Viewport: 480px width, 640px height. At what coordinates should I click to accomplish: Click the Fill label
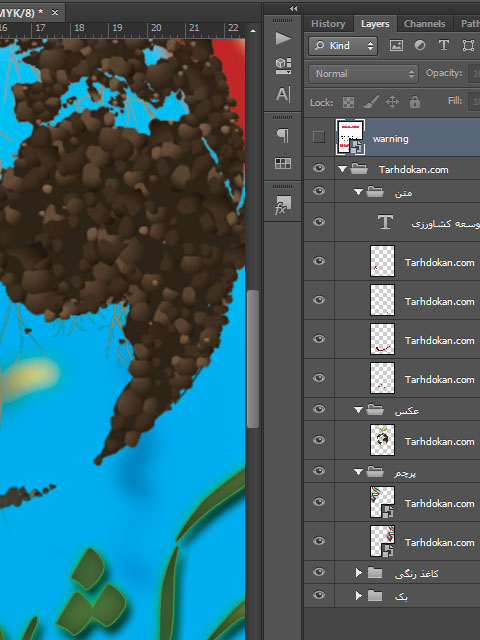coord(455,101)
